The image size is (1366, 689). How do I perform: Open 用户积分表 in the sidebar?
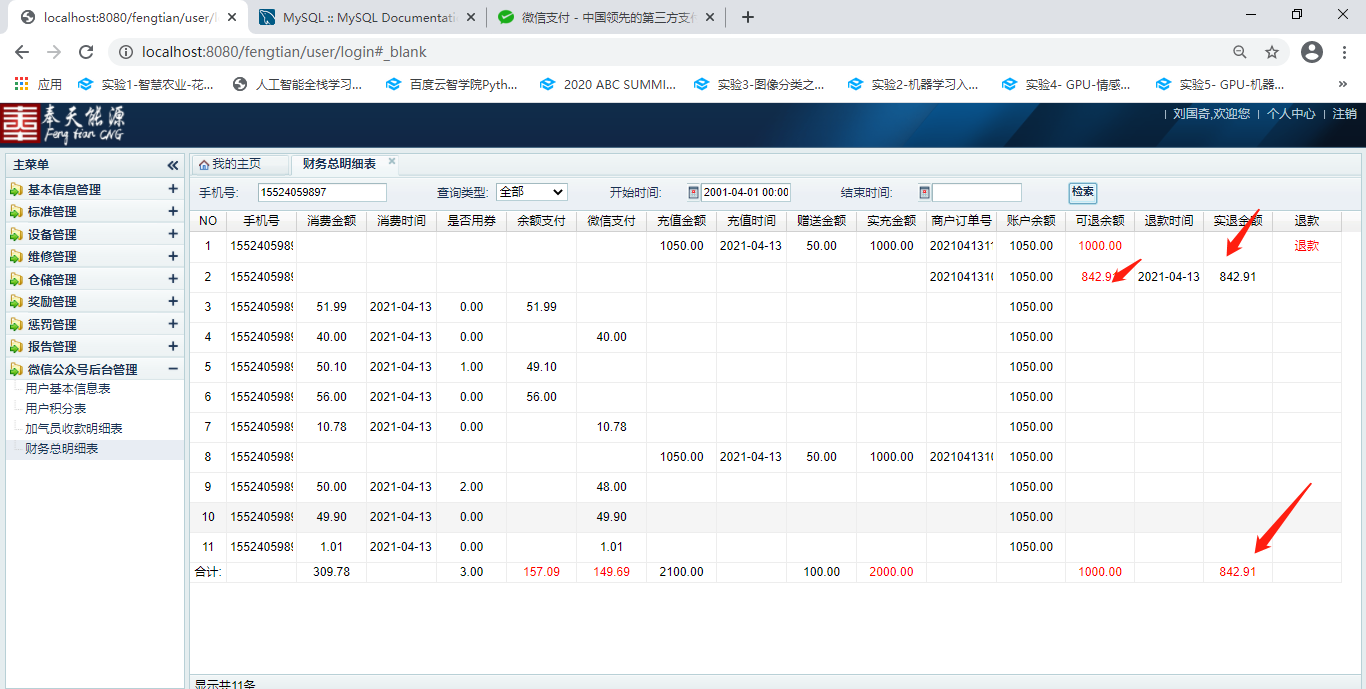[x=56, y=409]
